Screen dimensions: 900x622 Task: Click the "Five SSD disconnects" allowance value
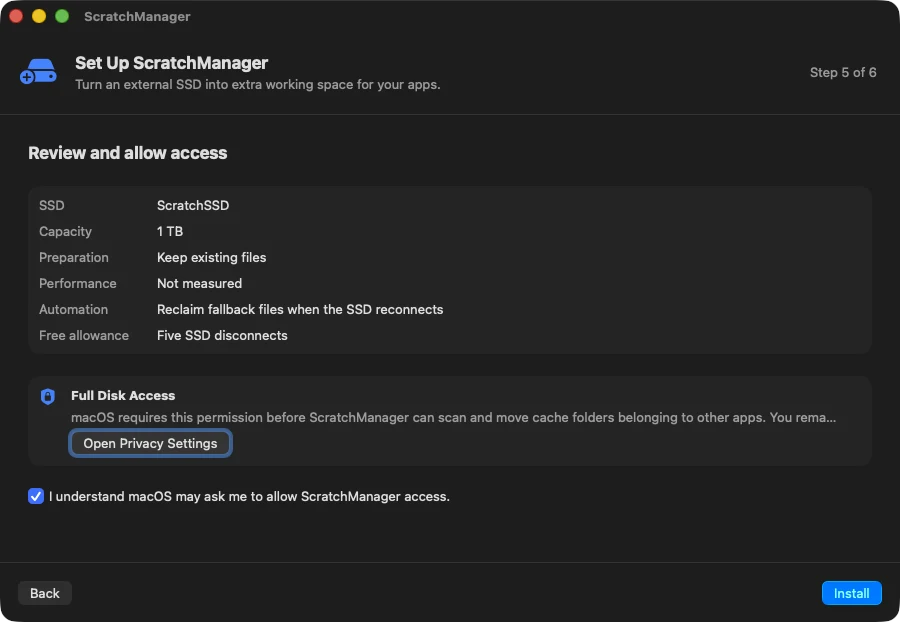tap(222, 336)
